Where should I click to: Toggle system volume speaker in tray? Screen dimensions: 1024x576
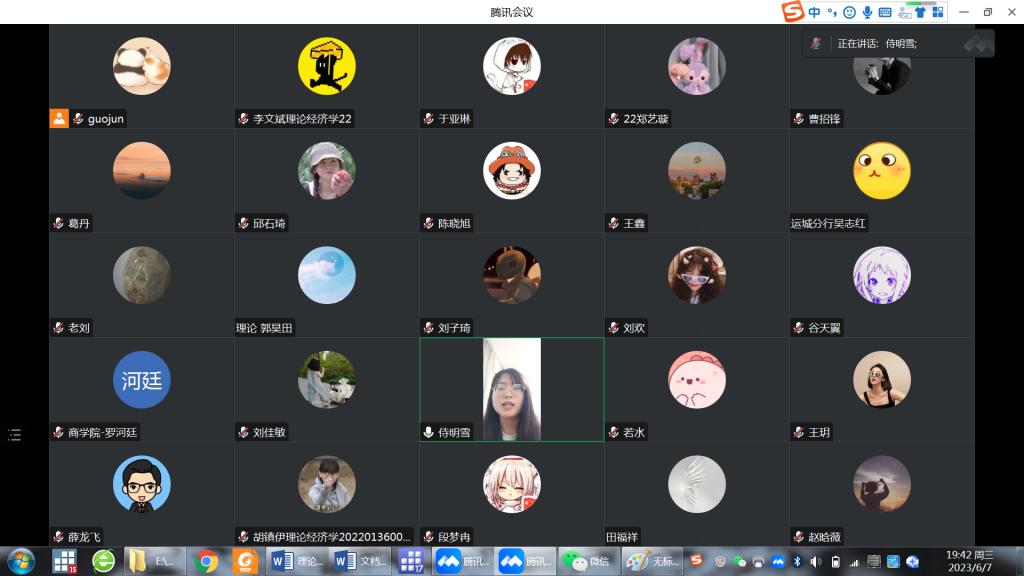(815, 562)
